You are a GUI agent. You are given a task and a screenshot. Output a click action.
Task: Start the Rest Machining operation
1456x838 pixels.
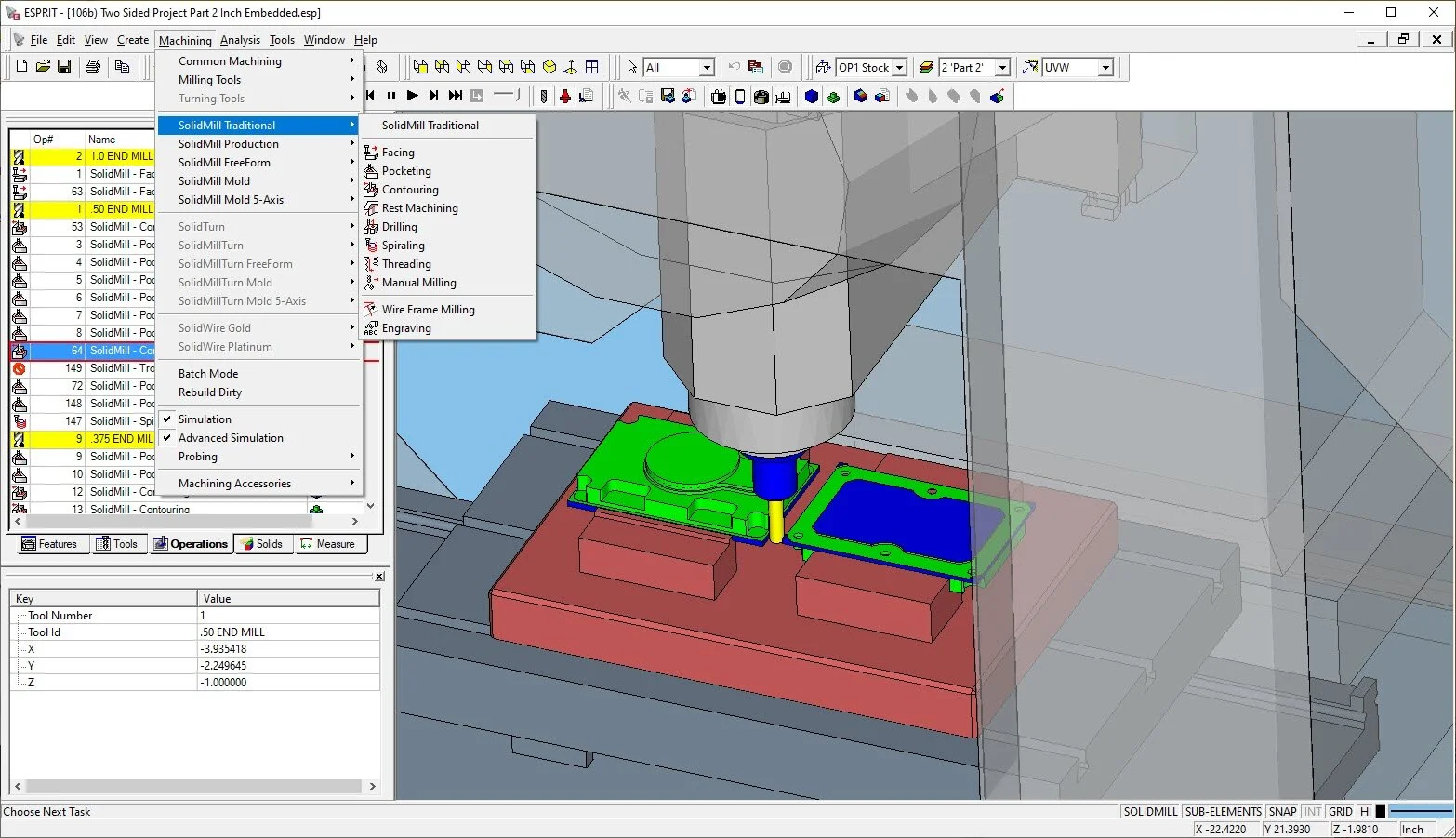[x=449, y=208]
